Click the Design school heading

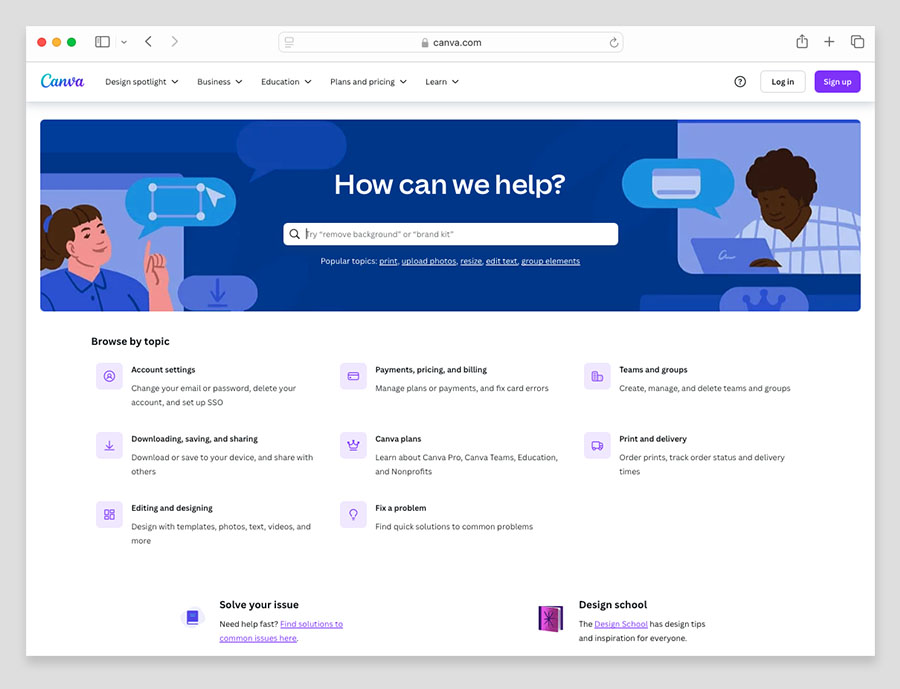[x=612, y=605]
